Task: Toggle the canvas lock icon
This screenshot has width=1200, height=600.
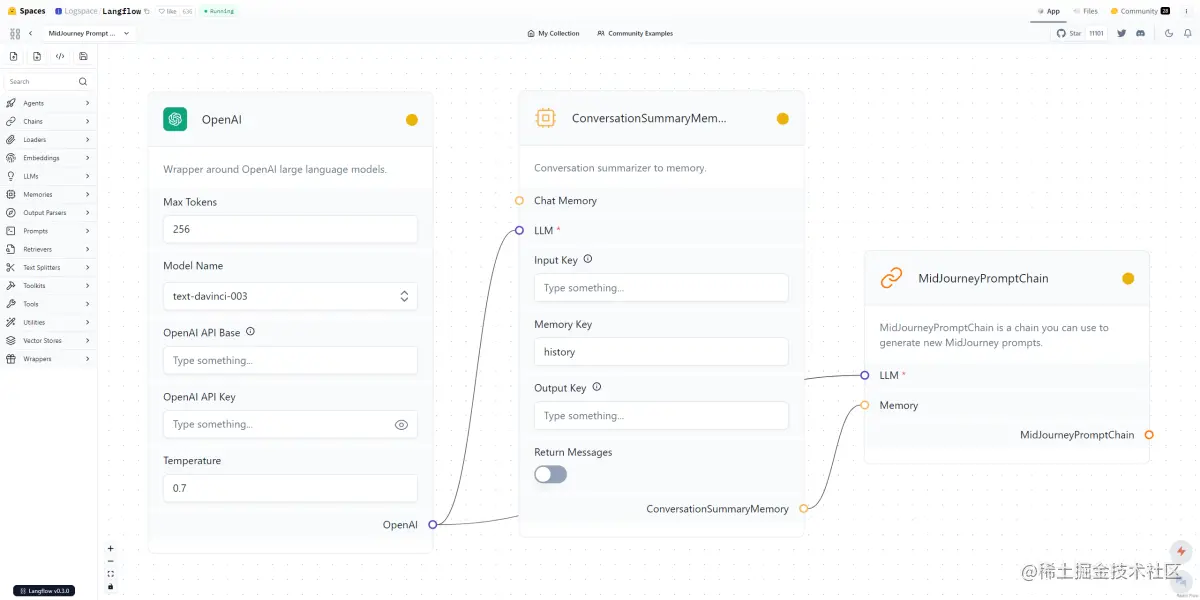Action: click(x=111, y=587)
